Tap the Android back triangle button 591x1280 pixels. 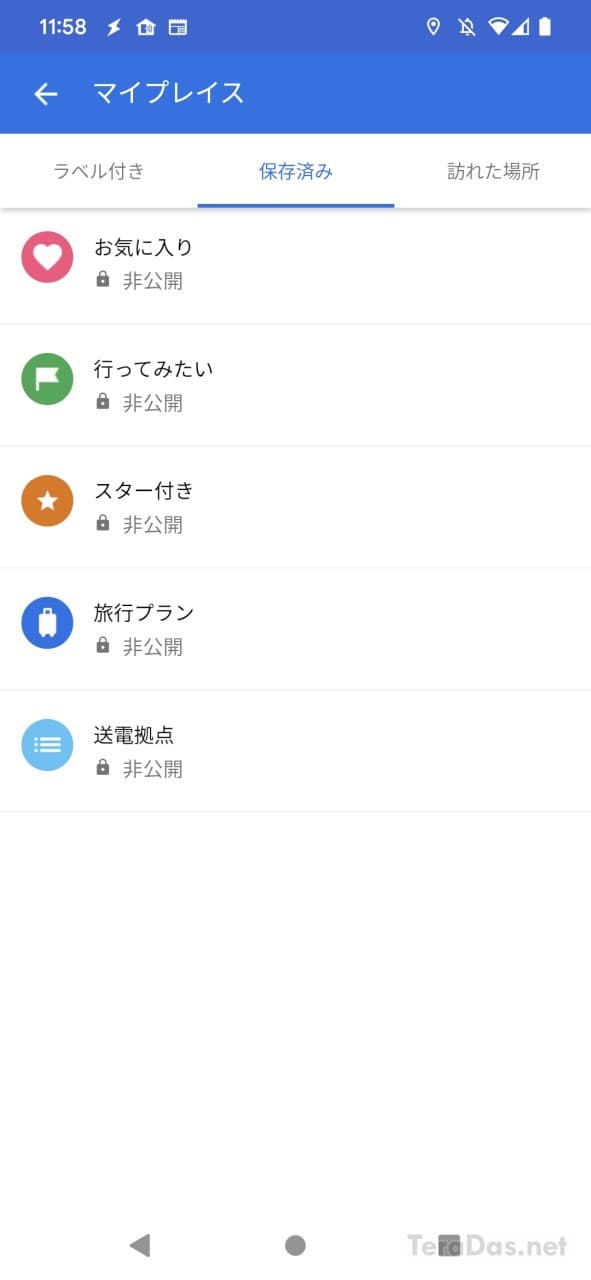[140, 1245]
